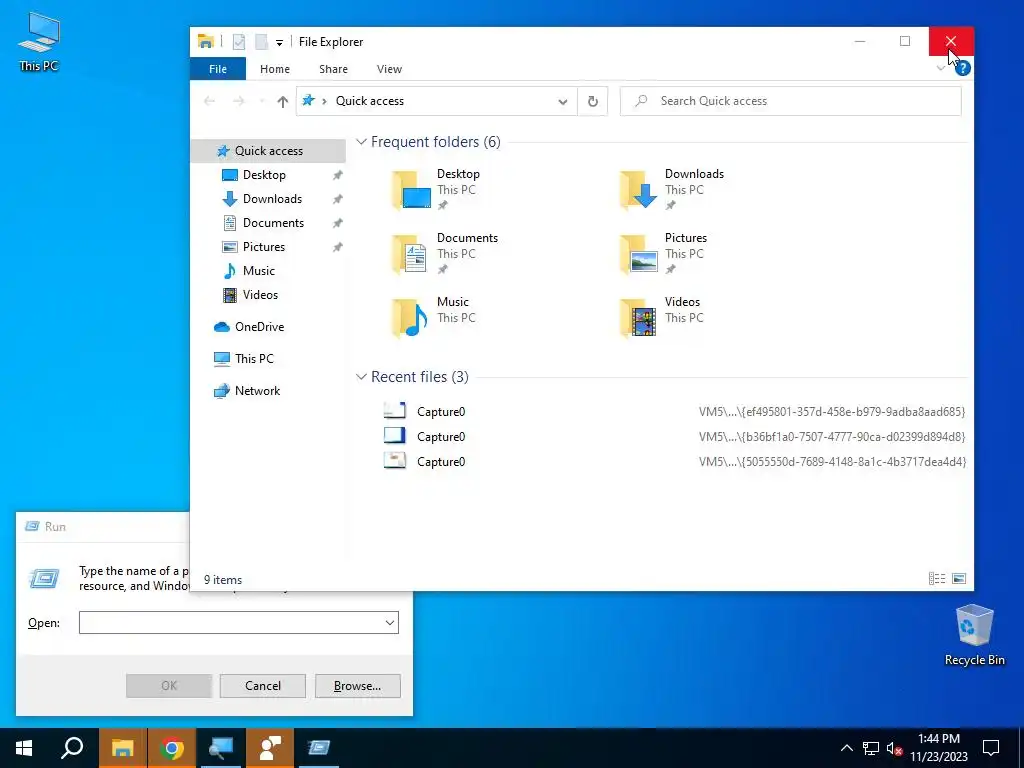This screenshot has height=768, width=1024.
Task: Select the Music folder icon in Frequent folders
Action: pos(411,318)
